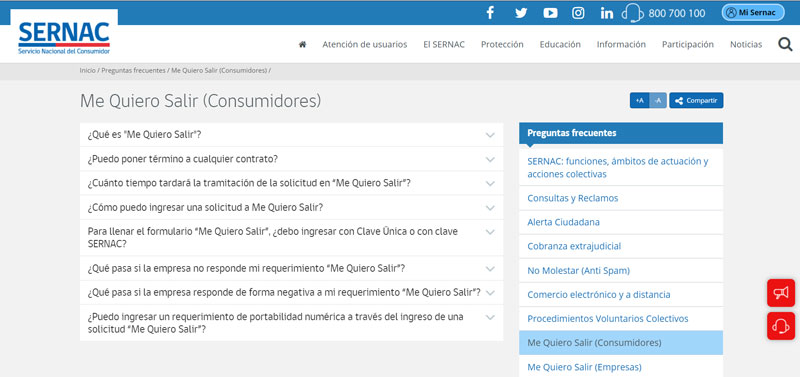
Task: Click the red headset support button
Action: pos(781,325)
